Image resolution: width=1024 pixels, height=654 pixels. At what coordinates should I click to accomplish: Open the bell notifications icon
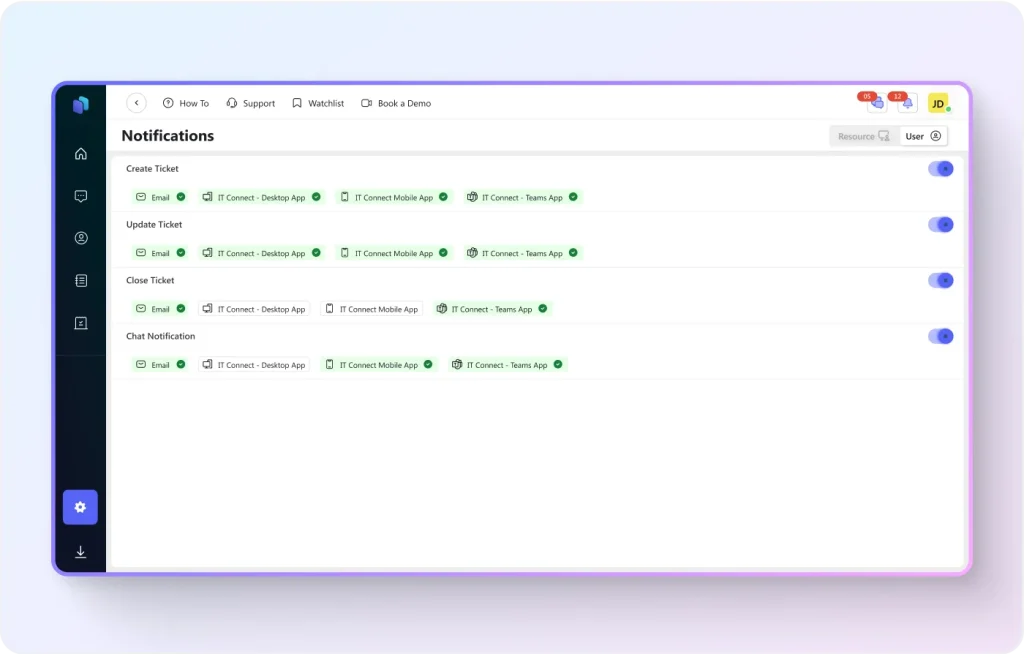click(907, 104)
